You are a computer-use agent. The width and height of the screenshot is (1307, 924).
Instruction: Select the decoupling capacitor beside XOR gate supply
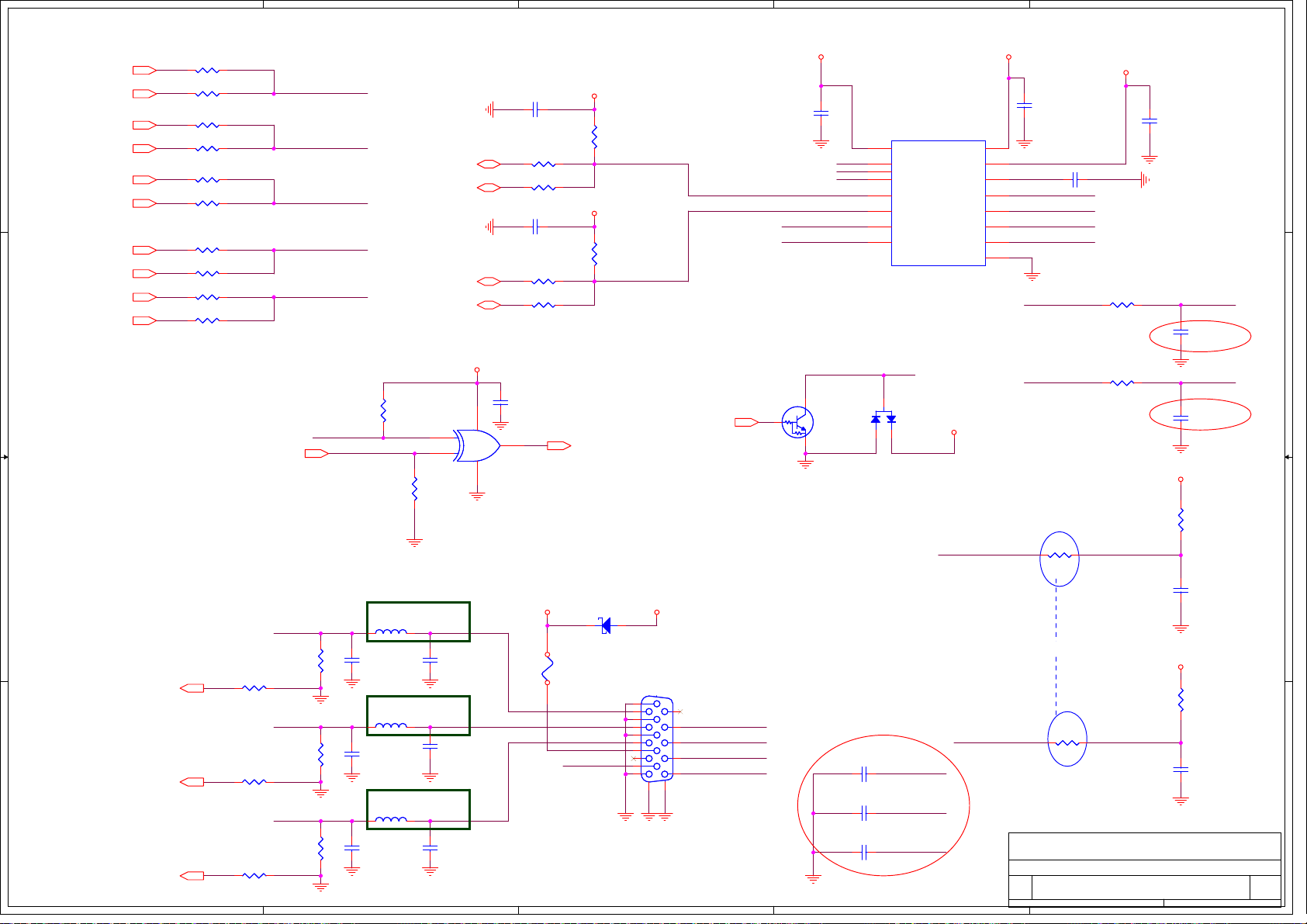(501, 402)
